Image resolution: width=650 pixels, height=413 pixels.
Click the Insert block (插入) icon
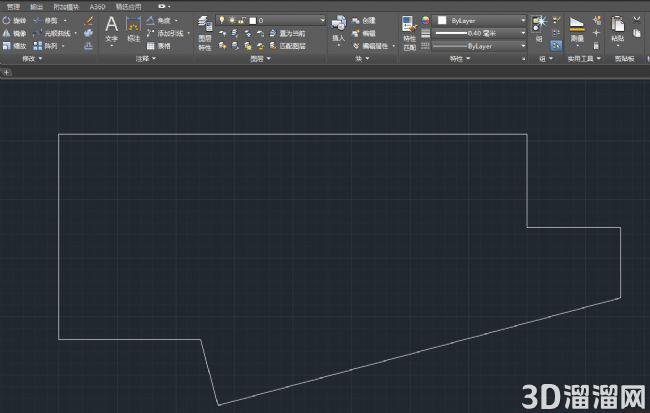click(339, 29)
